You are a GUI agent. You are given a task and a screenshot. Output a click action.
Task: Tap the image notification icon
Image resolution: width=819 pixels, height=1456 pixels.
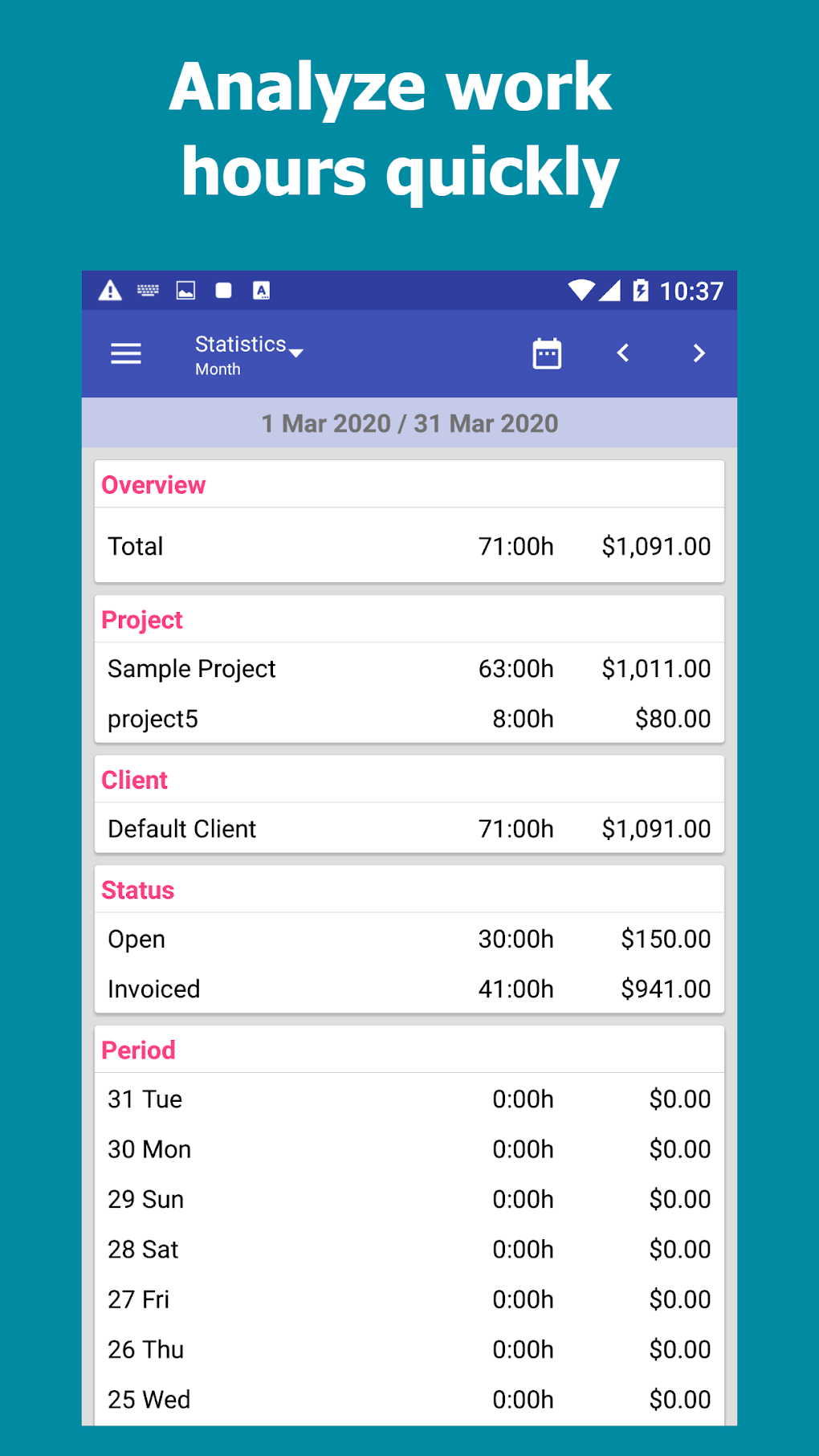[185, 291]
